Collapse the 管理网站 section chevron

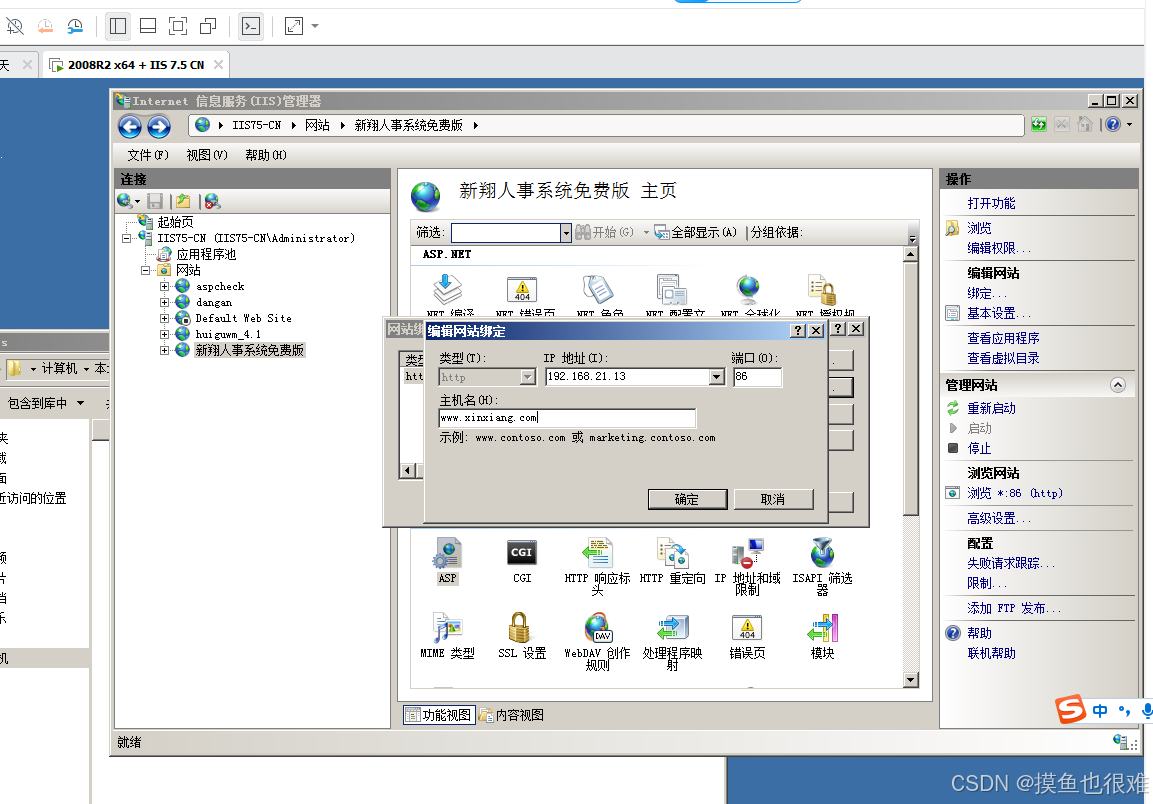1118,385
